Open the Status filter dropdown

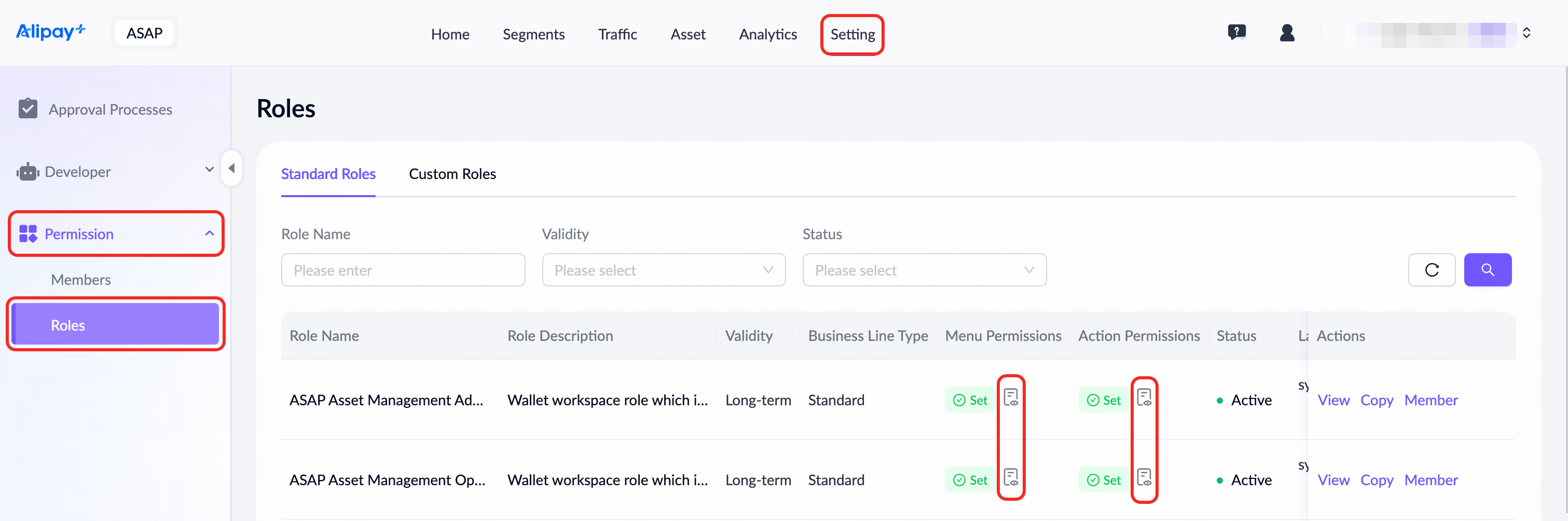[x=924, y=270]
